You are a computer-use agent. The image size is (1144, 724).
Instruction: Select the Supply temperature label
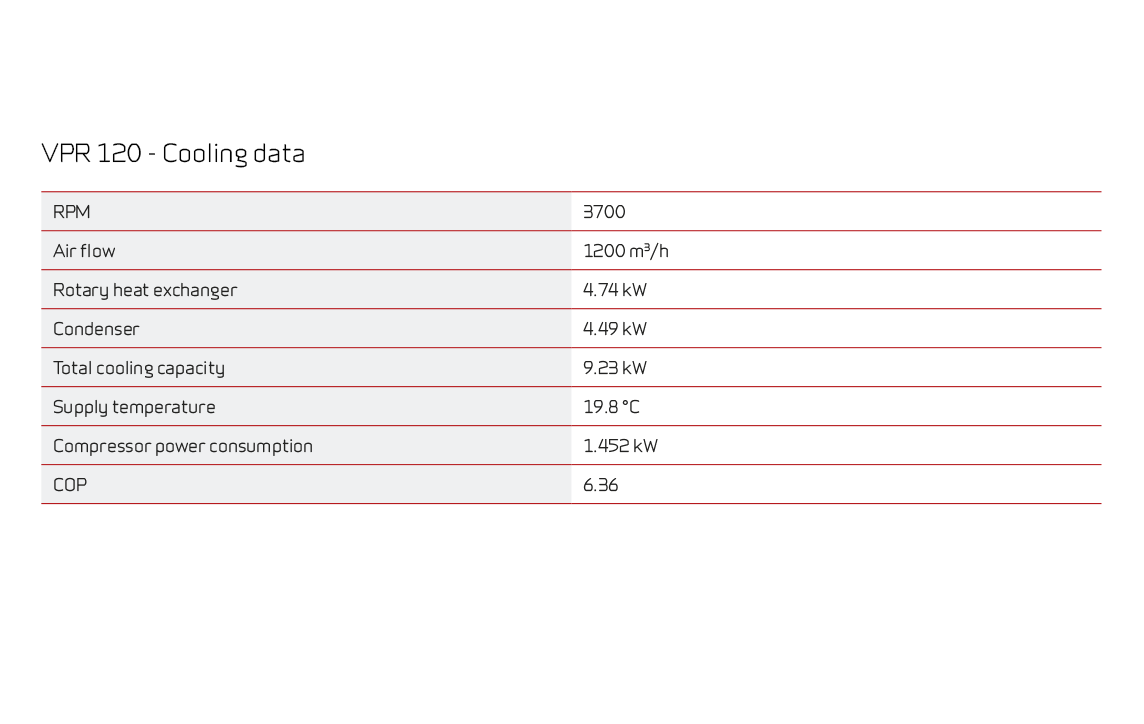pos(134,407)
